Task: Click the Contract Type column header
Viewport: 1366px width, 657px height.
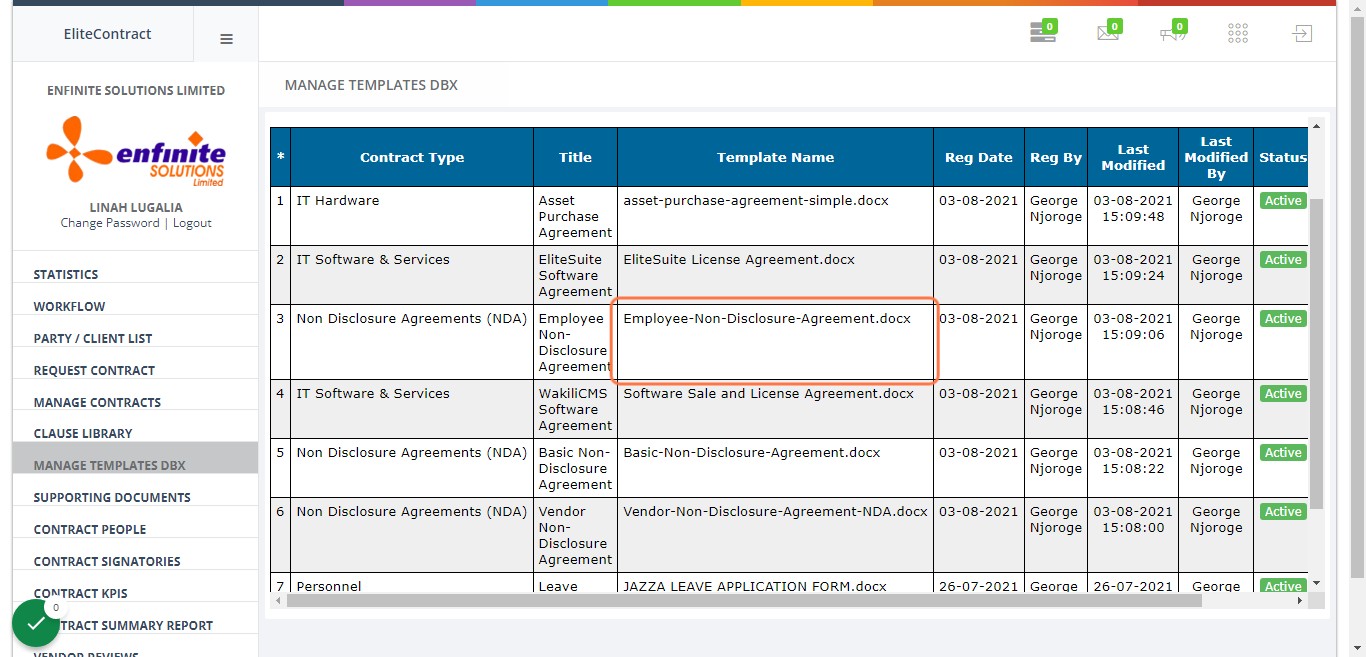Action: point(412,157)
